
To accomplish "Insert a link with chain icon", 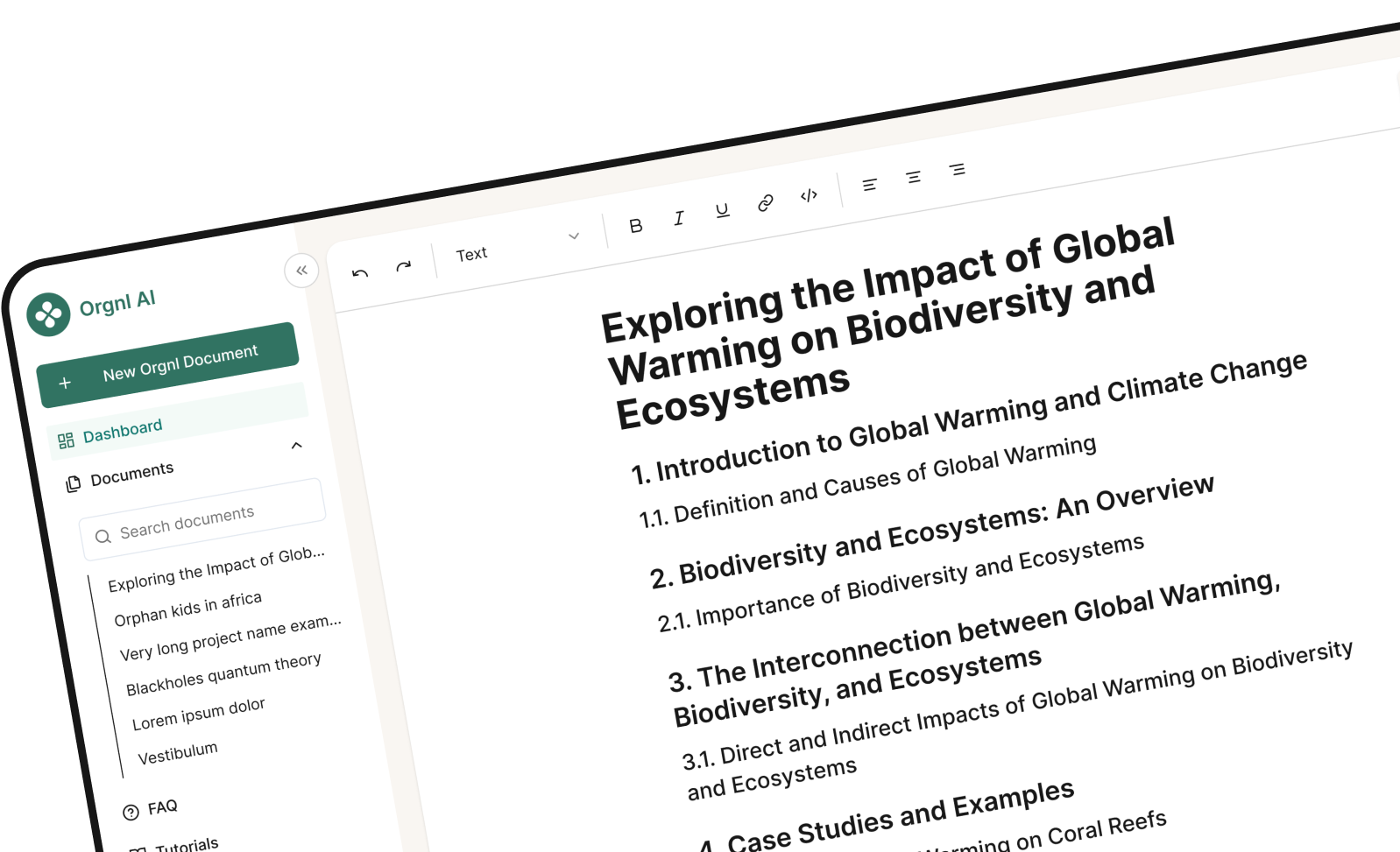I will pyautogui.click(x=765, y=203).
